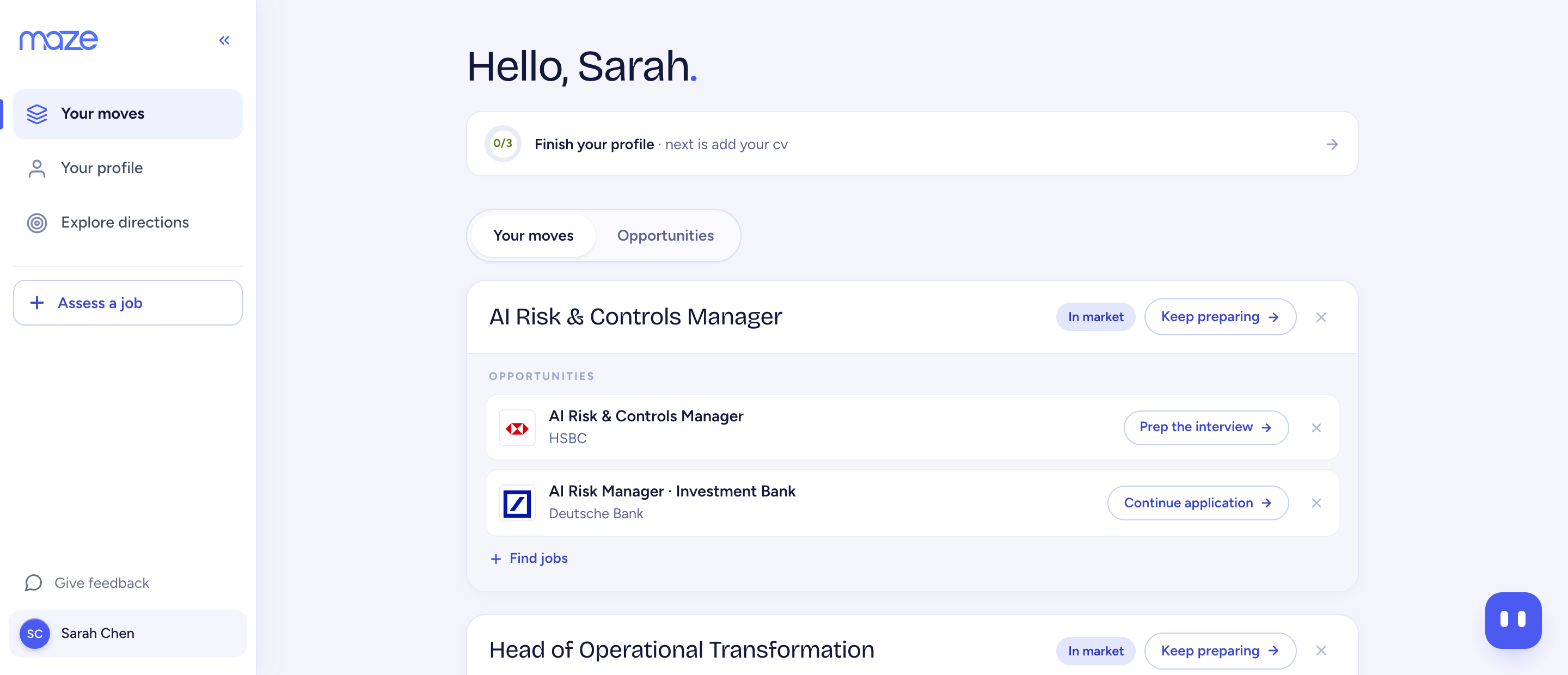
Task: Remove the Deutsche Bank opportunity
Action: (1316, 503)
